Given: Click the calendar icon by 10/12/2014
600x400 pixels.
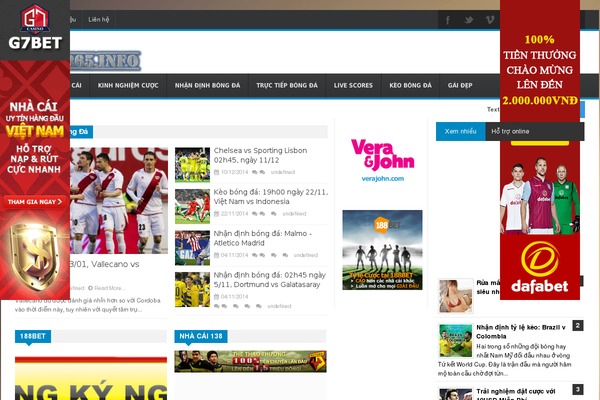Looking at the screenshot, I should pyautogui.click(x=217, y=172).
